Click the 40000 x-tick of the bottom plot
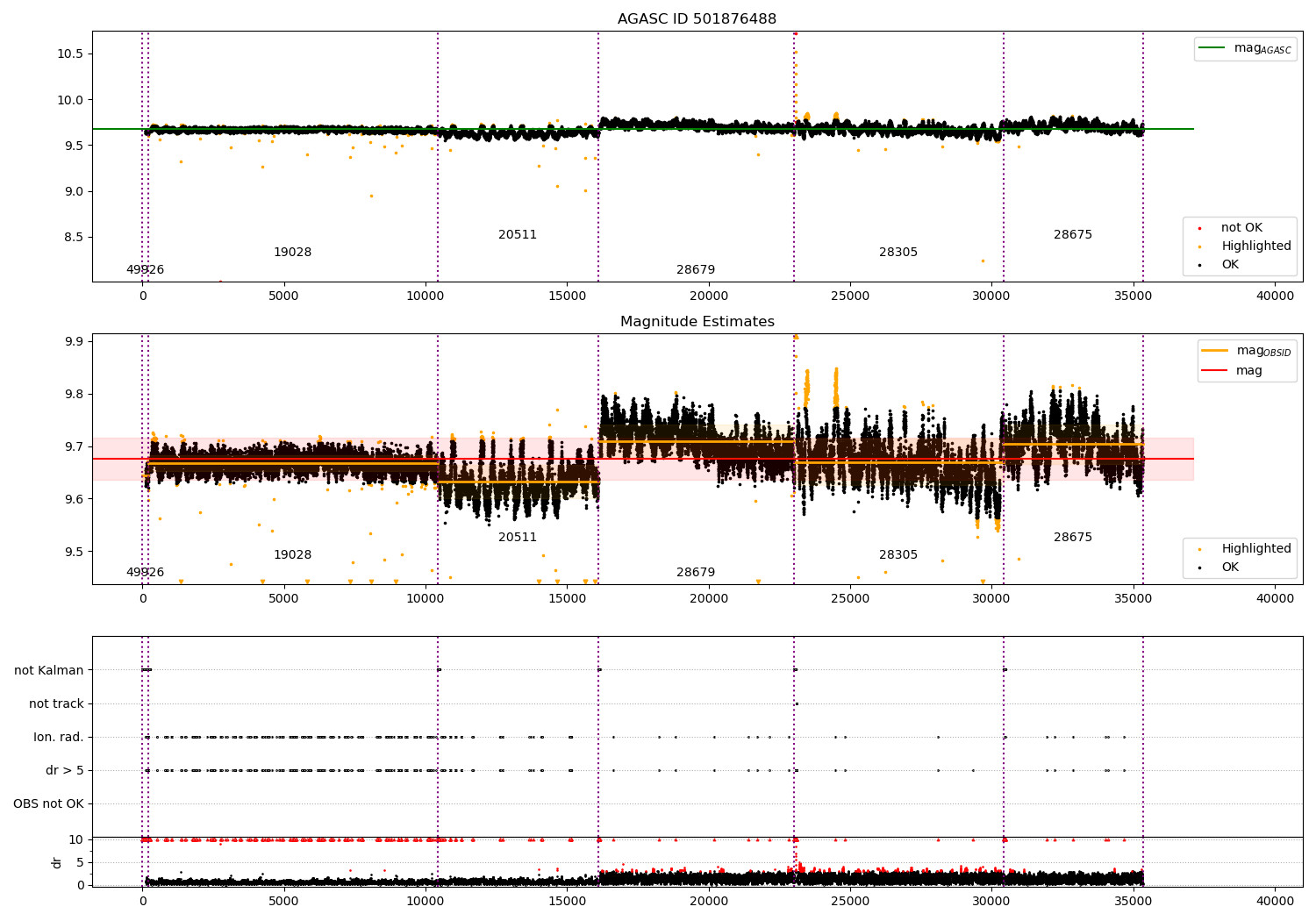Image resolution: width=1316 pixels, height=921 pixels. [x=1275, y=902]
